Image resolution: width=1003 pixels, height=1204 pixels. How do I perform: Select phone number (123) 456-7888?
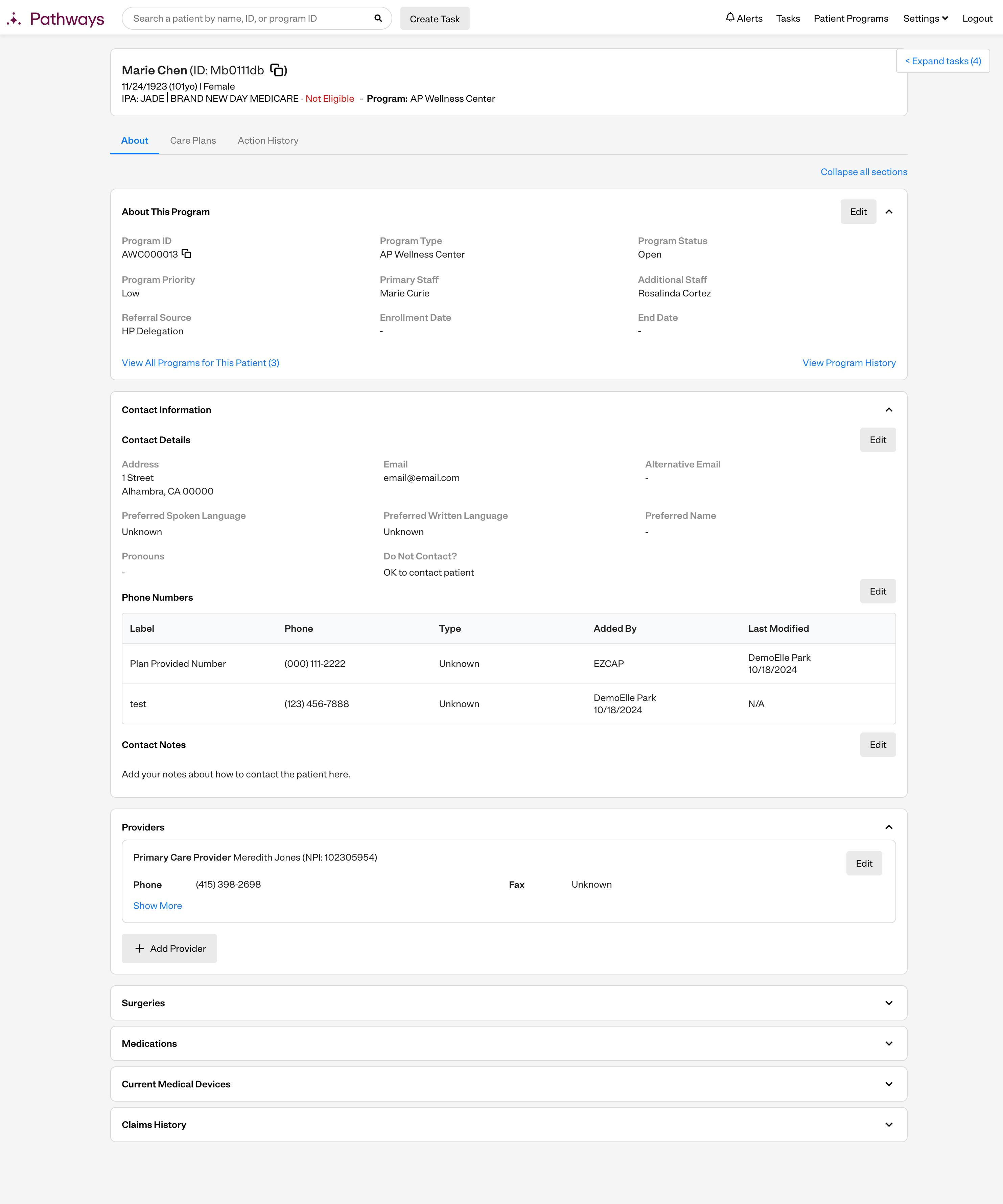pyautogui.click(x=317, y=703)
